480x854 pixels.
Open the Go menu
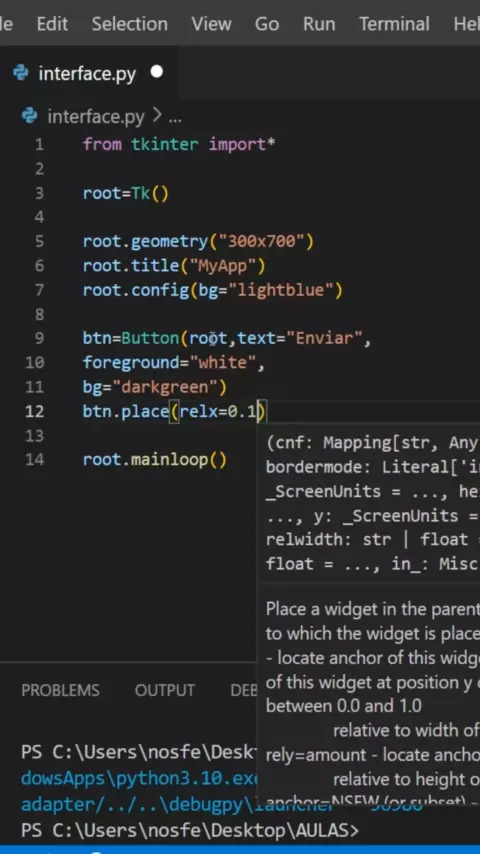[x=267, y=24]
